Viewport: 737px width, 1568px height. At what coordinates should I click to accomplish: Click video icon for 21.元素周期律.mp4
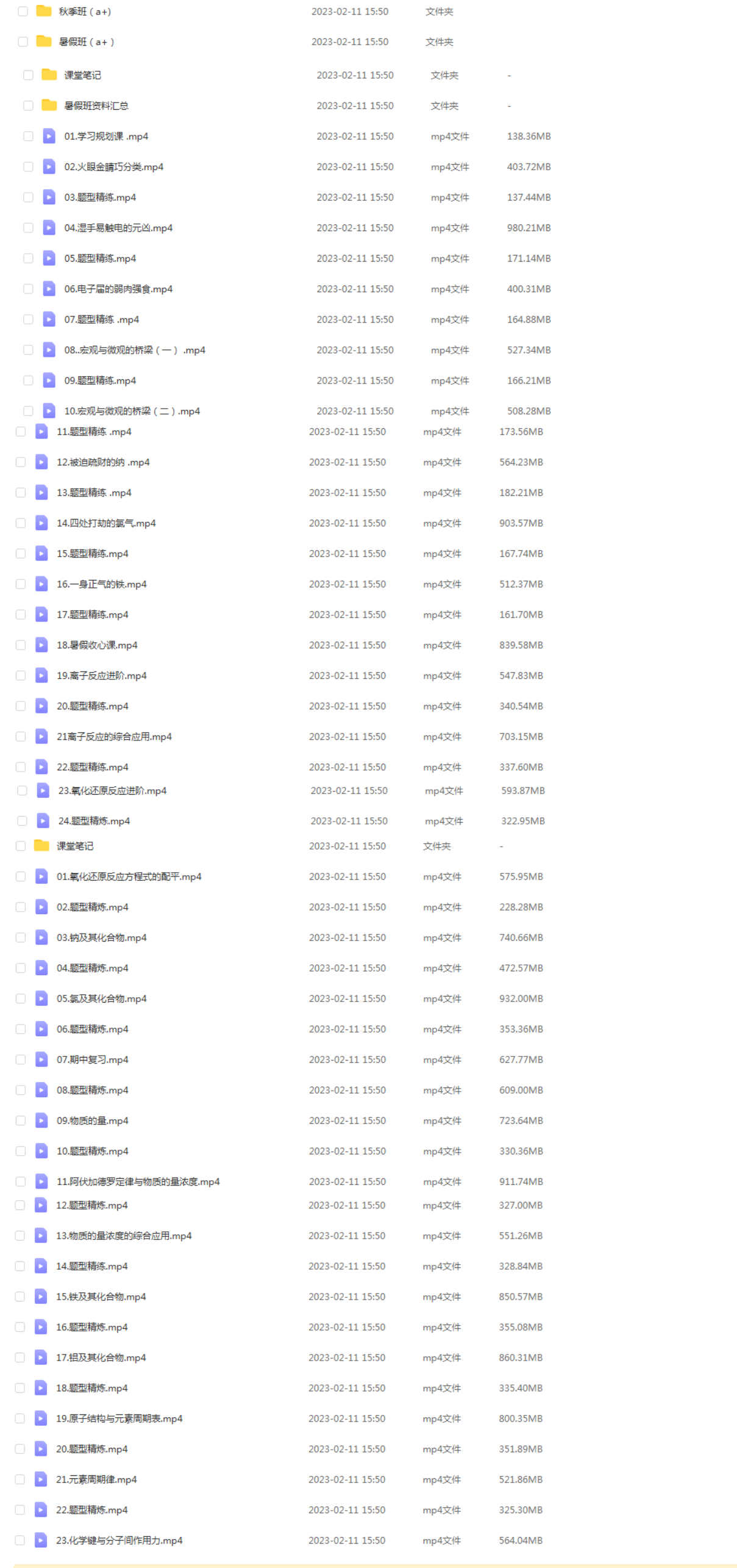click(x=41, y=1478)
